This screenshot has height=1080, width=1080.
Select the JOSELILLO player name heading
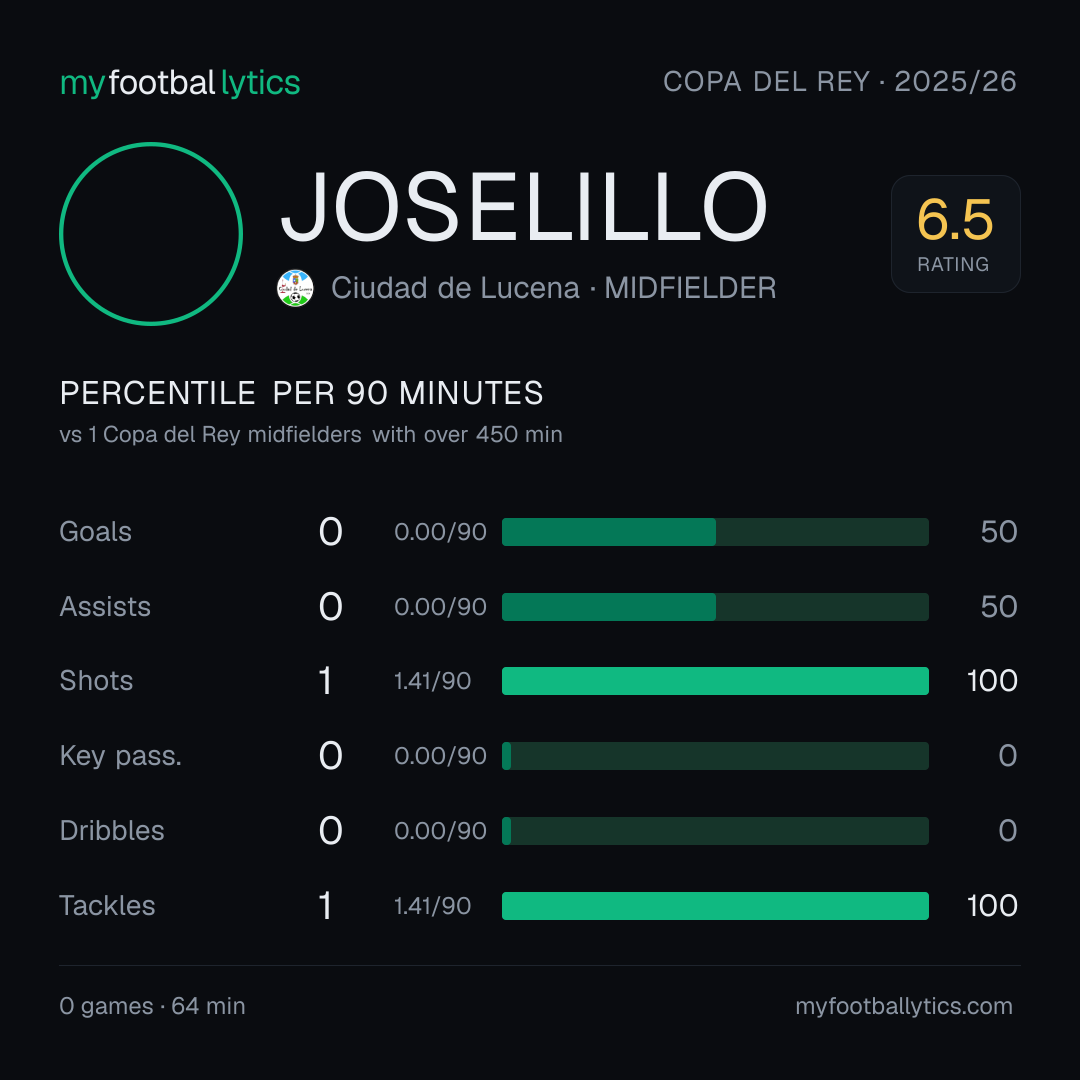click(523, 207)
